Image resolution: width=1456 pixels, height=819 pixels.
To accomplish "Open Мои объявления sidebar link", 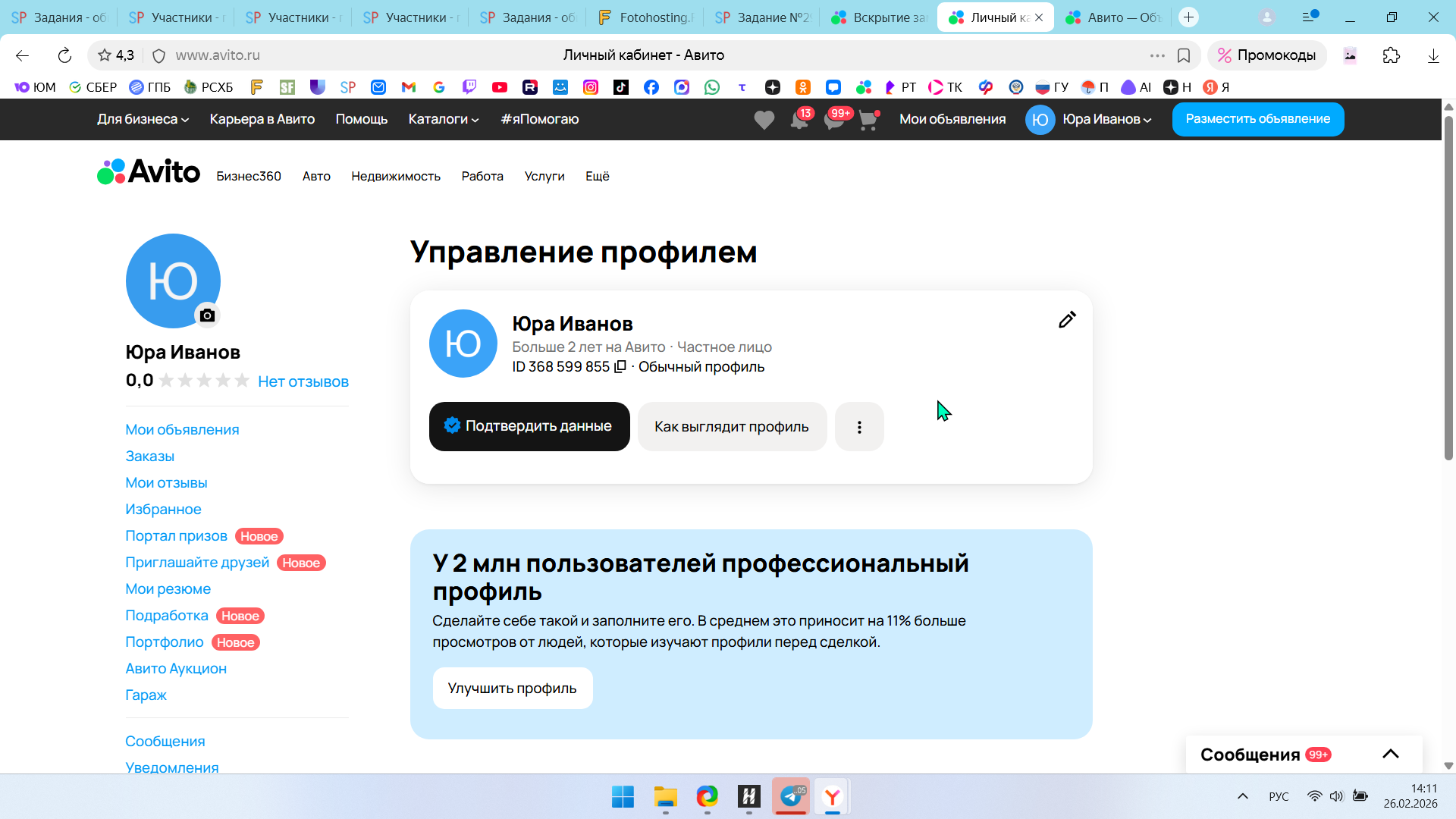I will click(x=182, y=429).
